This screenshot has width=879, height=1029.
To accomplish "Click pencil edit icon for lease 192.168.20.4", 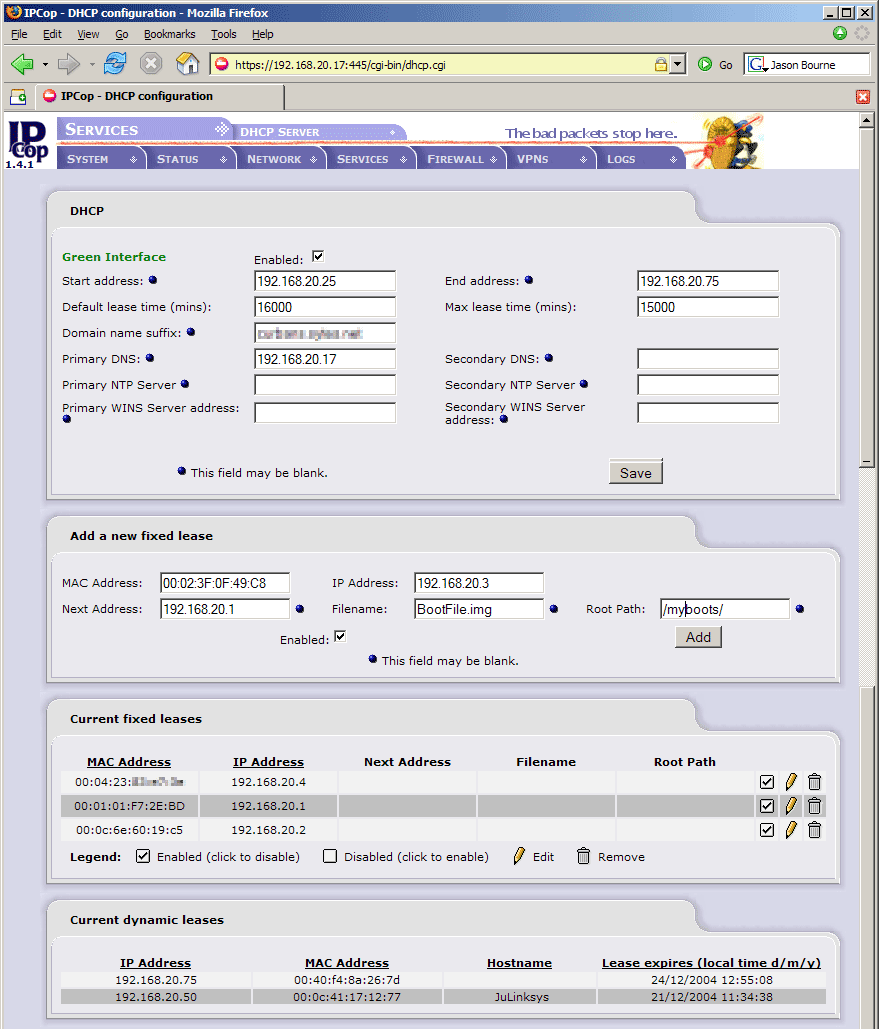I will [790, 782].
